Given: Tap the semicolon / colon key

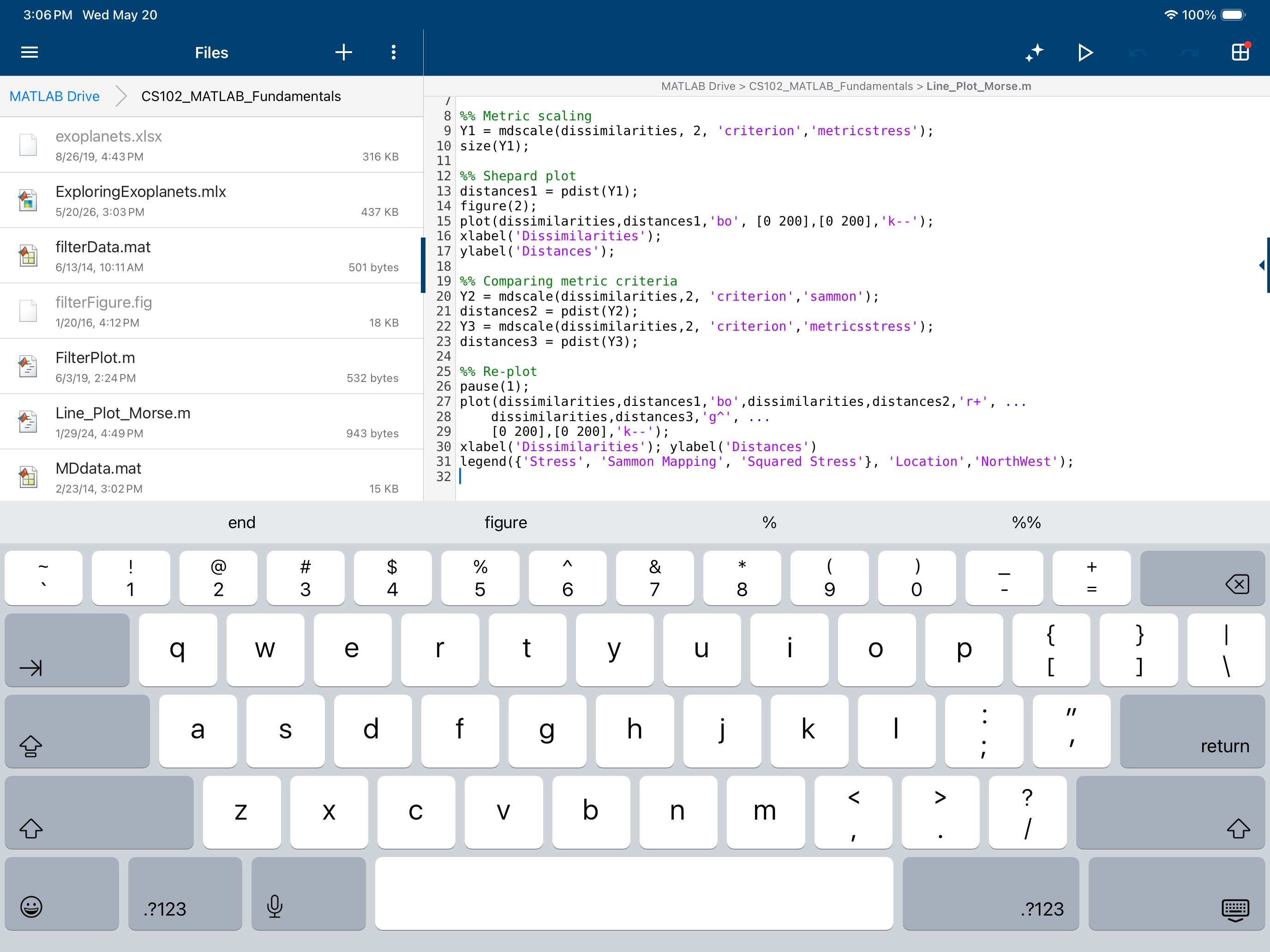Looking at the screenshot, I should coord(983,731).
